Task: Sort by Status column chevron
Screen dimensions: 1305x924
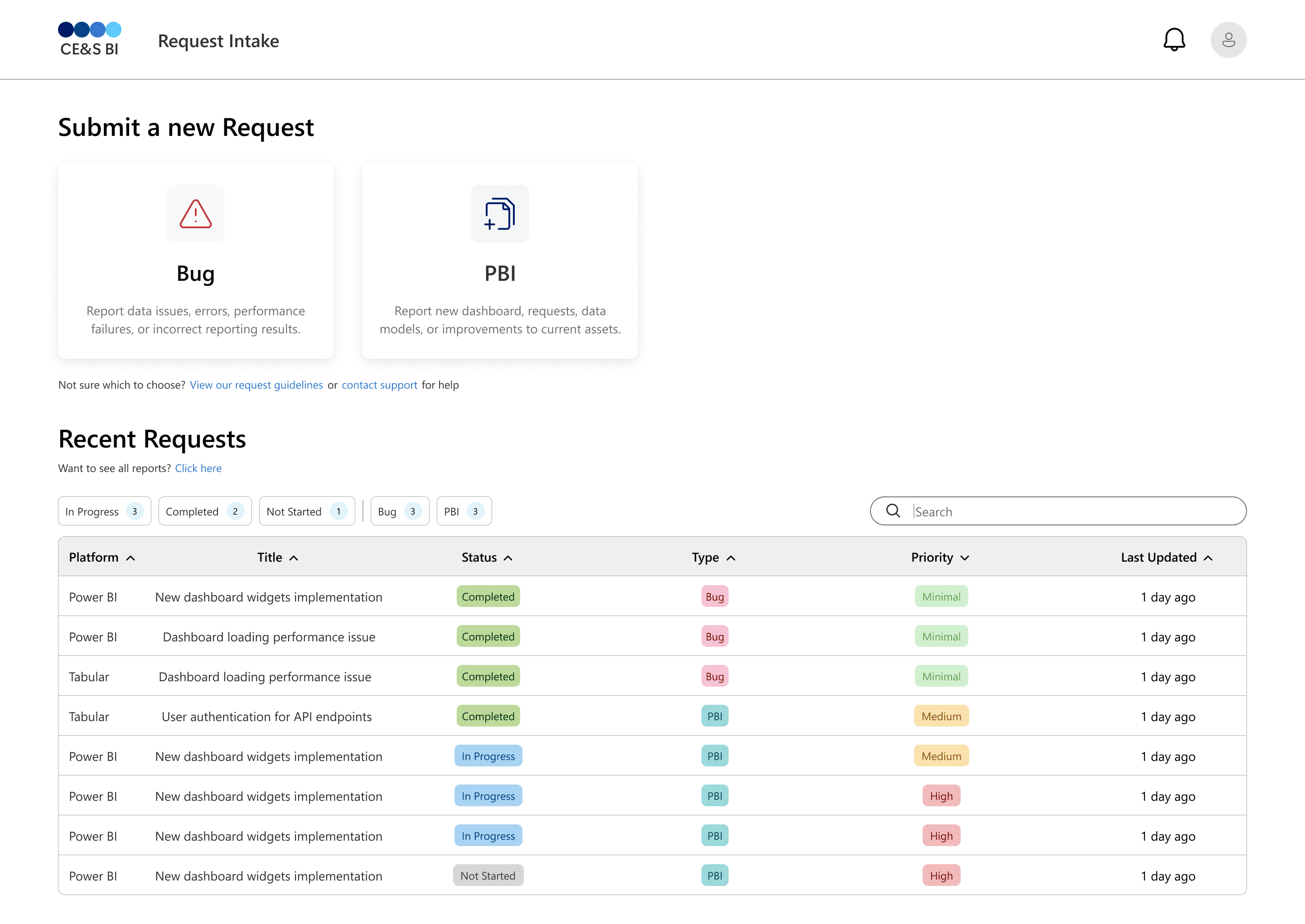Action: pos(508,558)
